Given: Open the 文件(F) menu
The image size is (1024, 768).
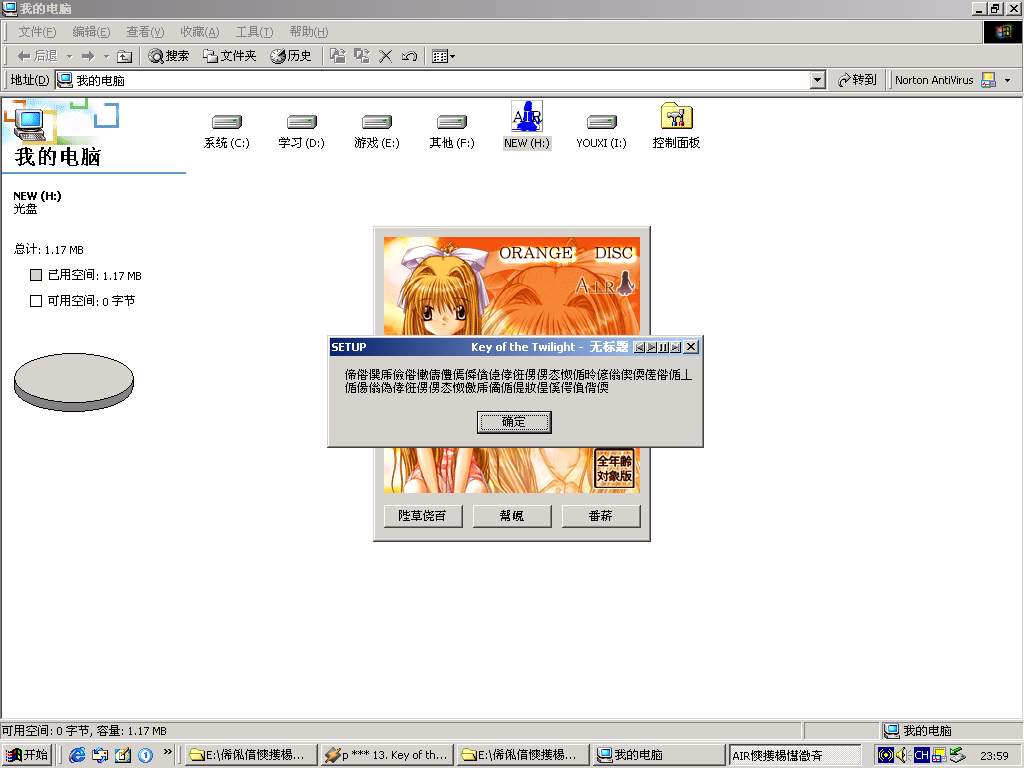Looking at the screenshot, I should (37, 31).
